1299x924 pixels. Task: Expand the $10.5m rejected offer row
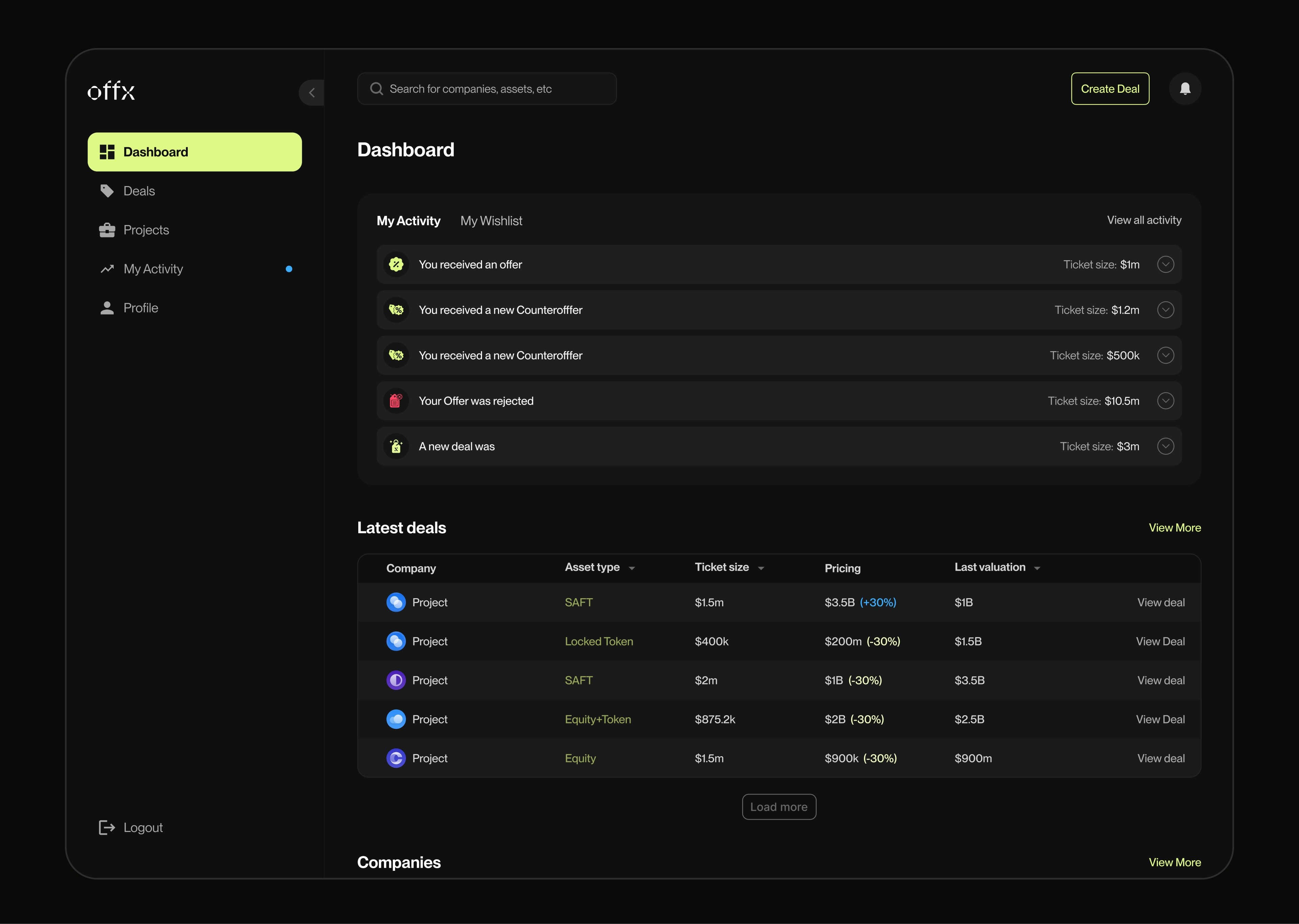pos(1165,401)
